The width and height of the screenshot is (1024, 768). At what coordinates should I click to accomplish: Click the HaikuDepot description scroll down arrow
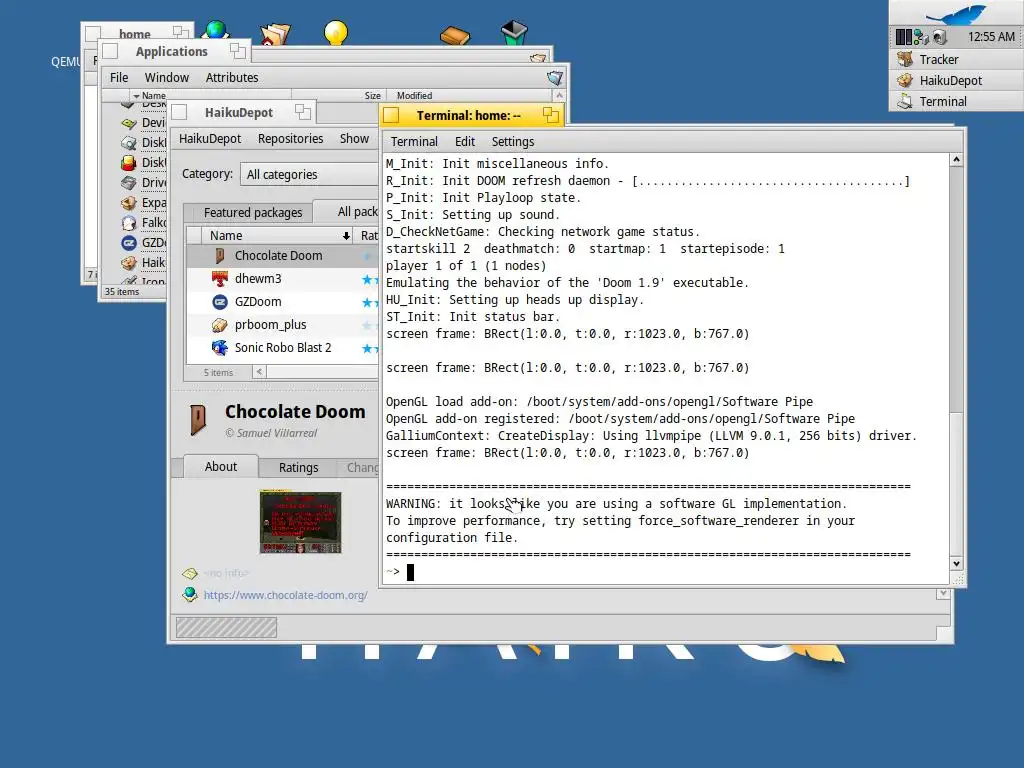[942, 594]
